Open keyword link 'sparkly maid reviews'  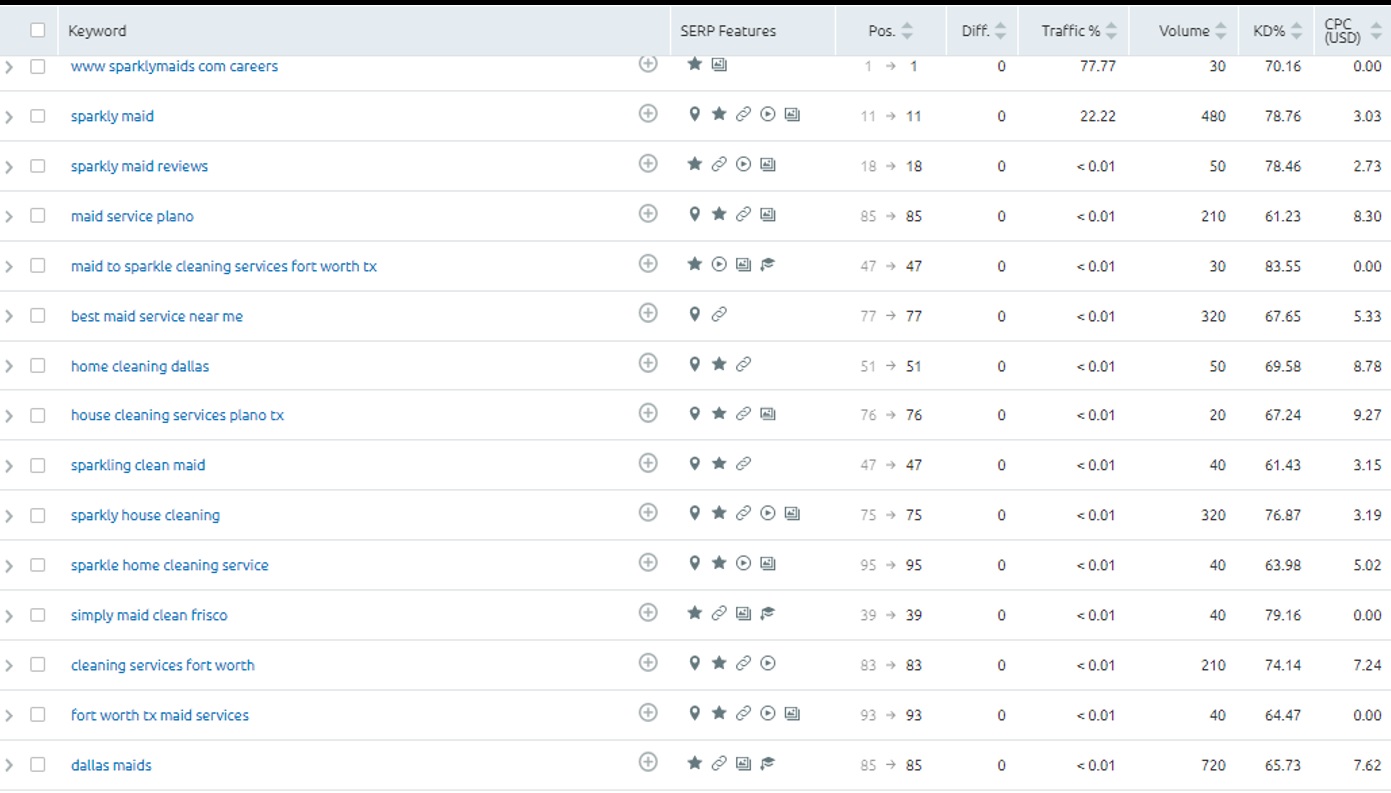pos(139,166)
